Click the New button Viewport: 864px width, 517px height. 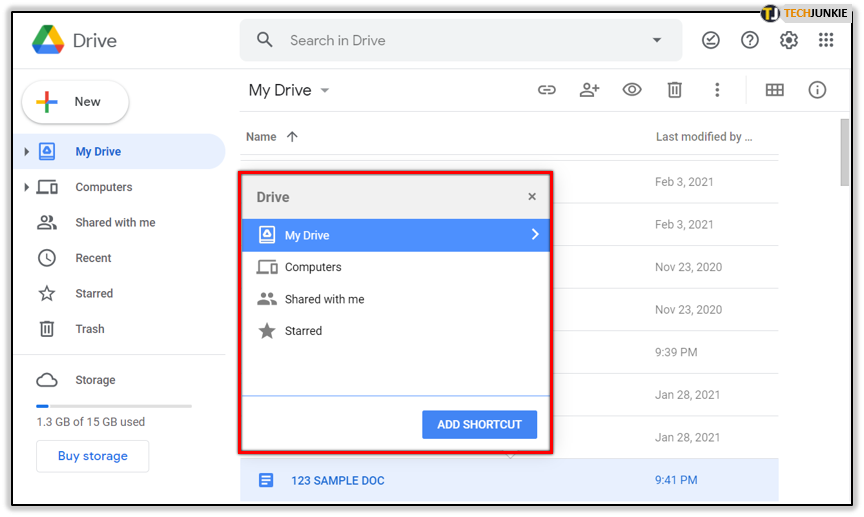75,102
